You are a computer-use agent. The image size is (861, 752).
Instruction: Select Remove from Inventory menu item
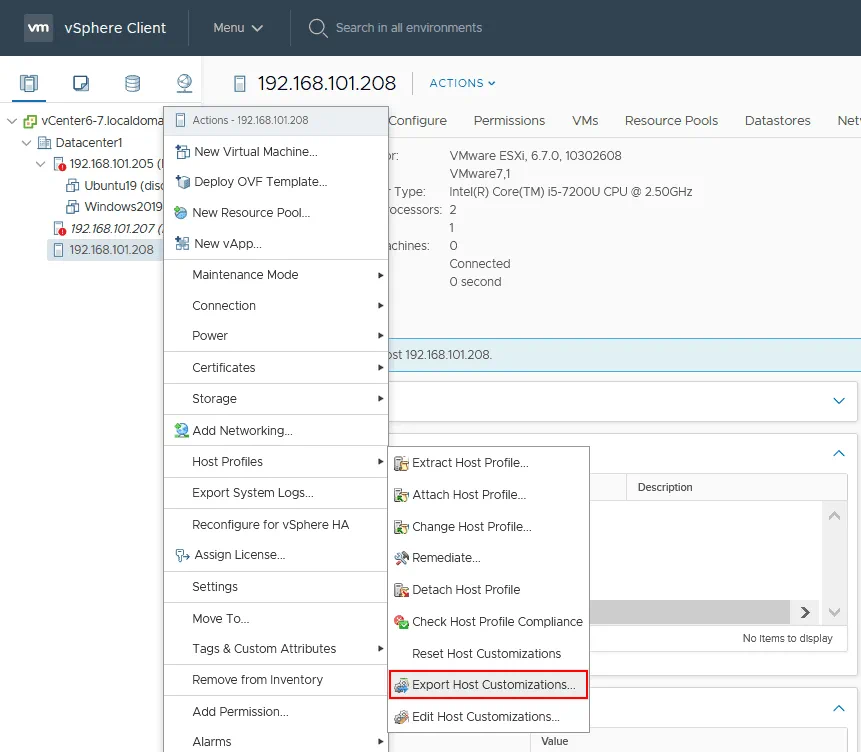(257, 680)
